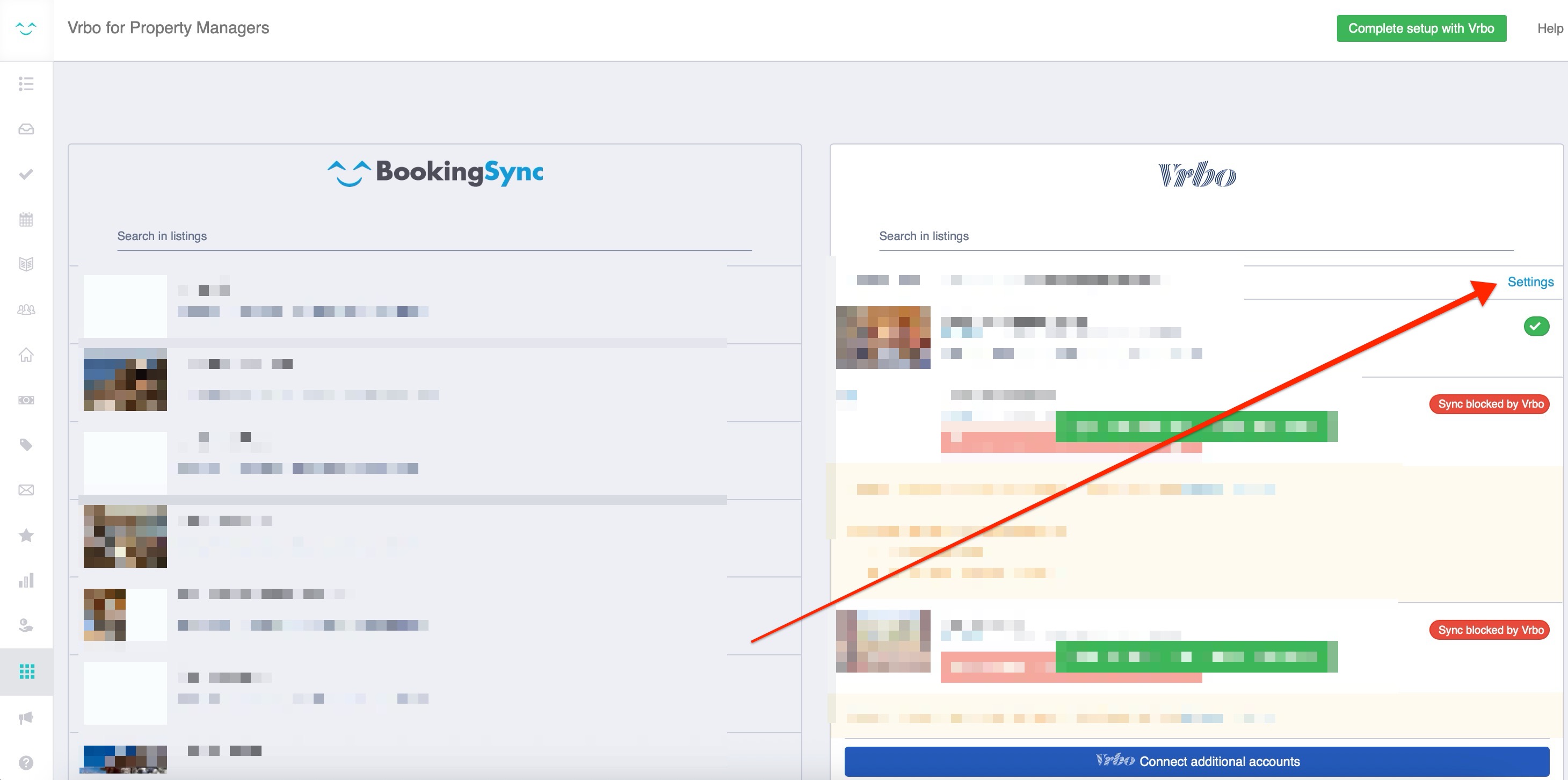Open the Help menu item

point(1549,28)
